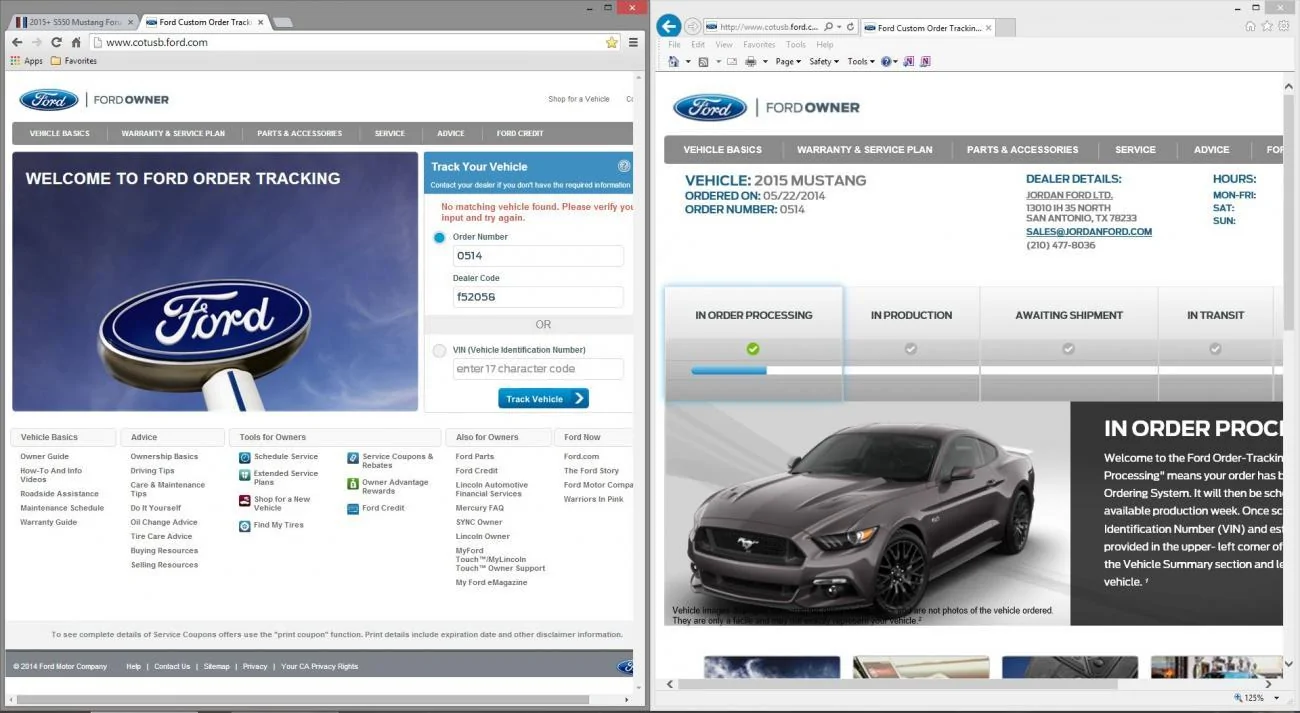Click the IE Home icon in the command bar
1300x713 pixels.
[673, 61]
